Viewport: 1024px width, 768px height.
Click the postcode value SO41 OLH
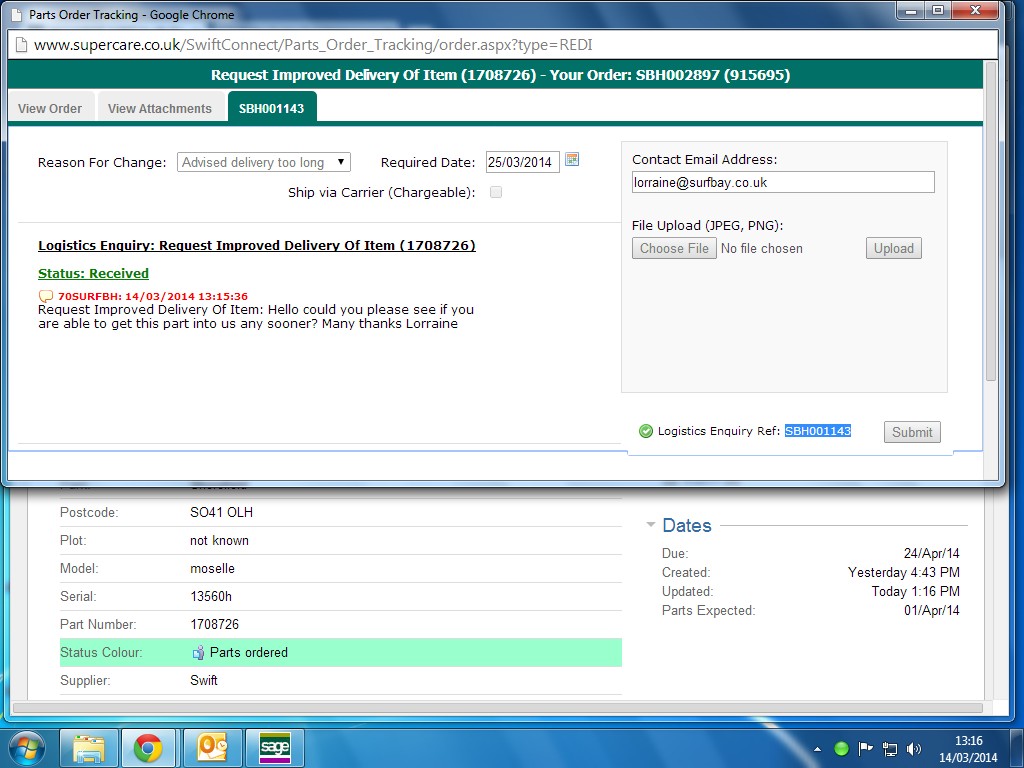click(221, 513)
